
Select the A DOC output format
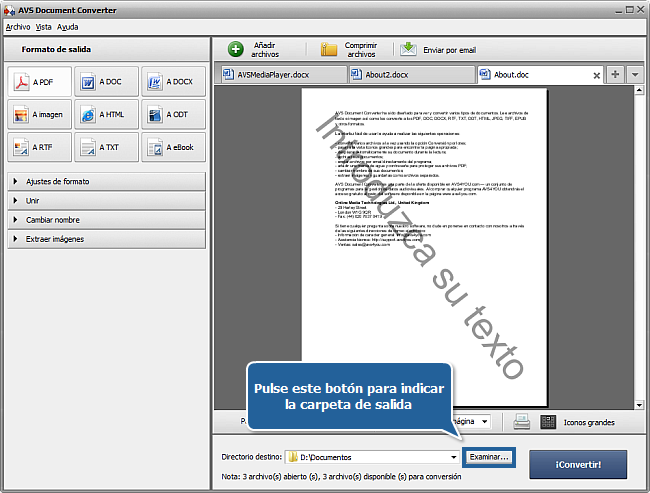[x=107, y=82]
